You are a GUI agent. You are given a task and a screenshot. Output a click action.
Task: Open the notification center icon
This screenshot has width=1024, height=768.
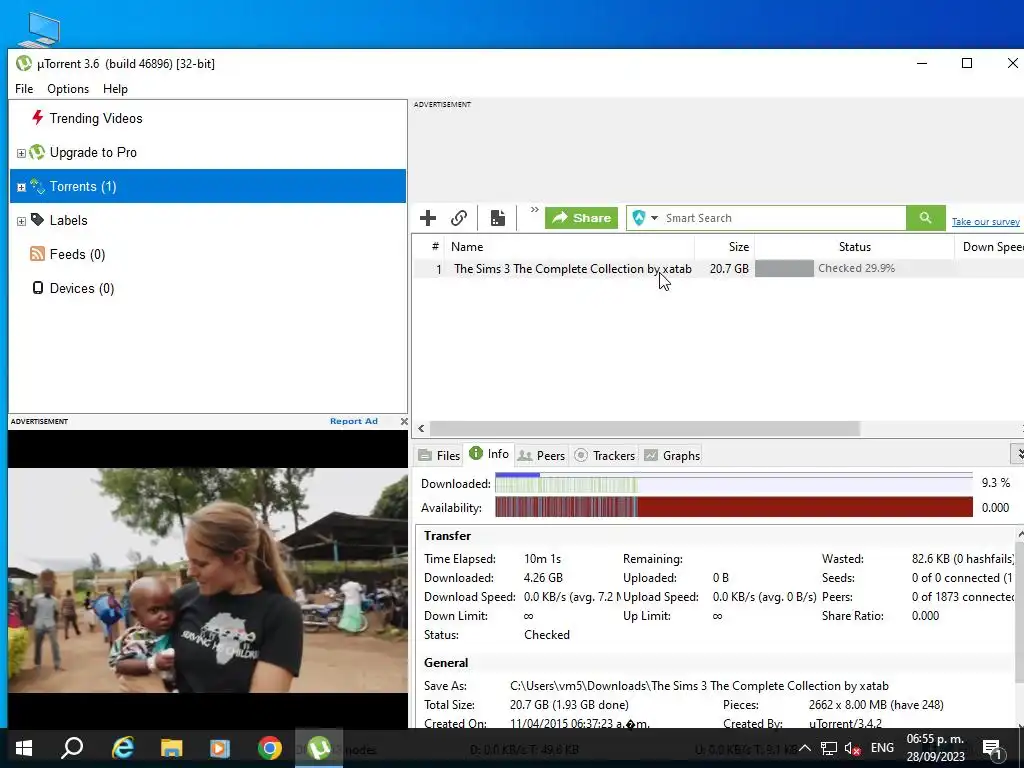coord(993,748)
